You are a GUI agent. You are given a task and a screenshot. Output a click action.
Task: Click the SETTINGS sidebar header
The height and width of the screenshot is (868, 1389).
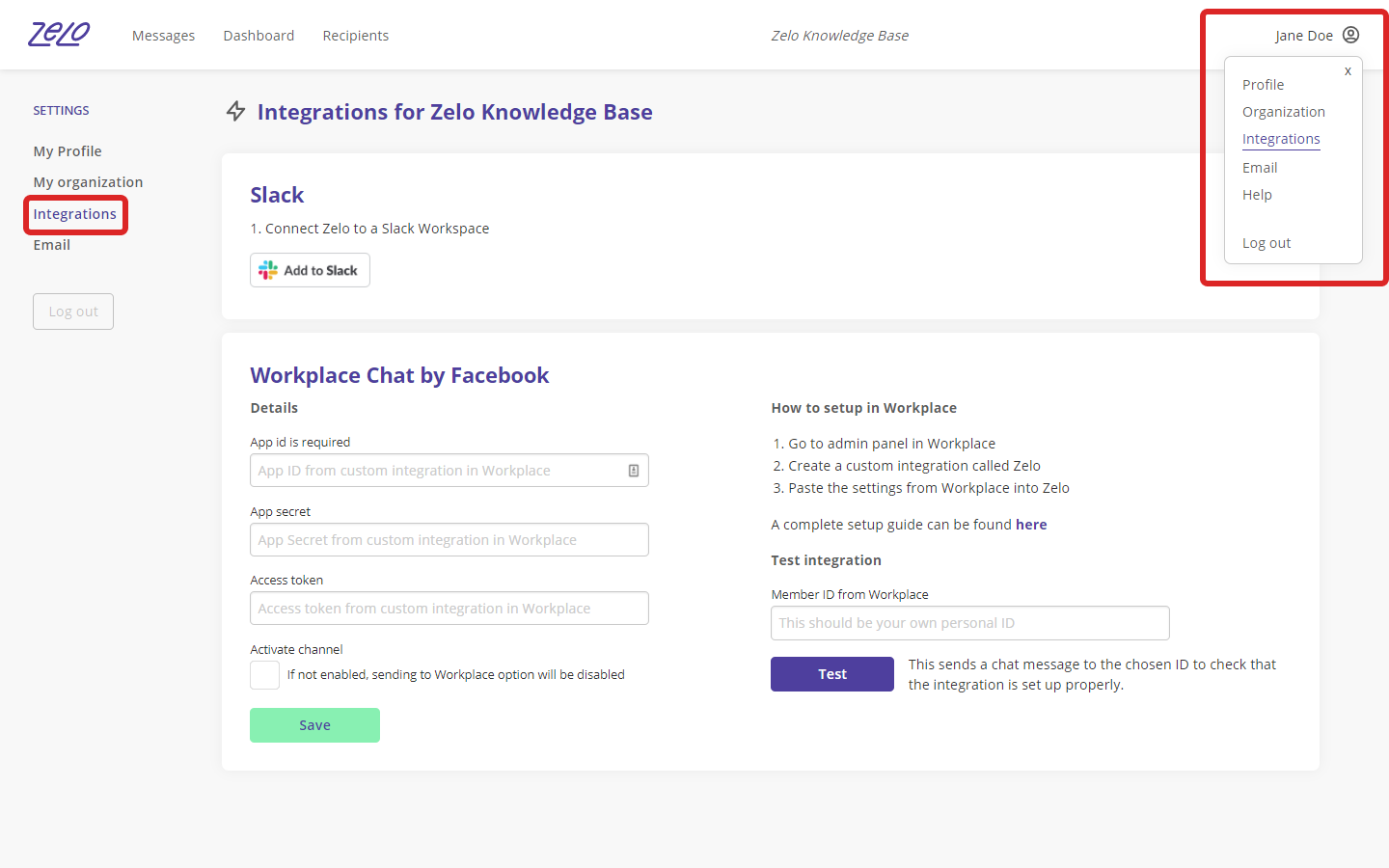click(x=61, y=111)
